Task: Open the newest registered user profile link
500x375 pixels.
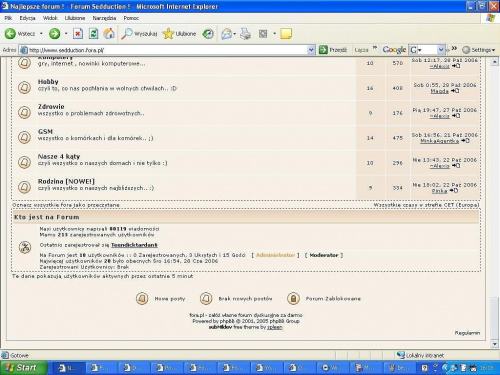Action: [134, 245]
